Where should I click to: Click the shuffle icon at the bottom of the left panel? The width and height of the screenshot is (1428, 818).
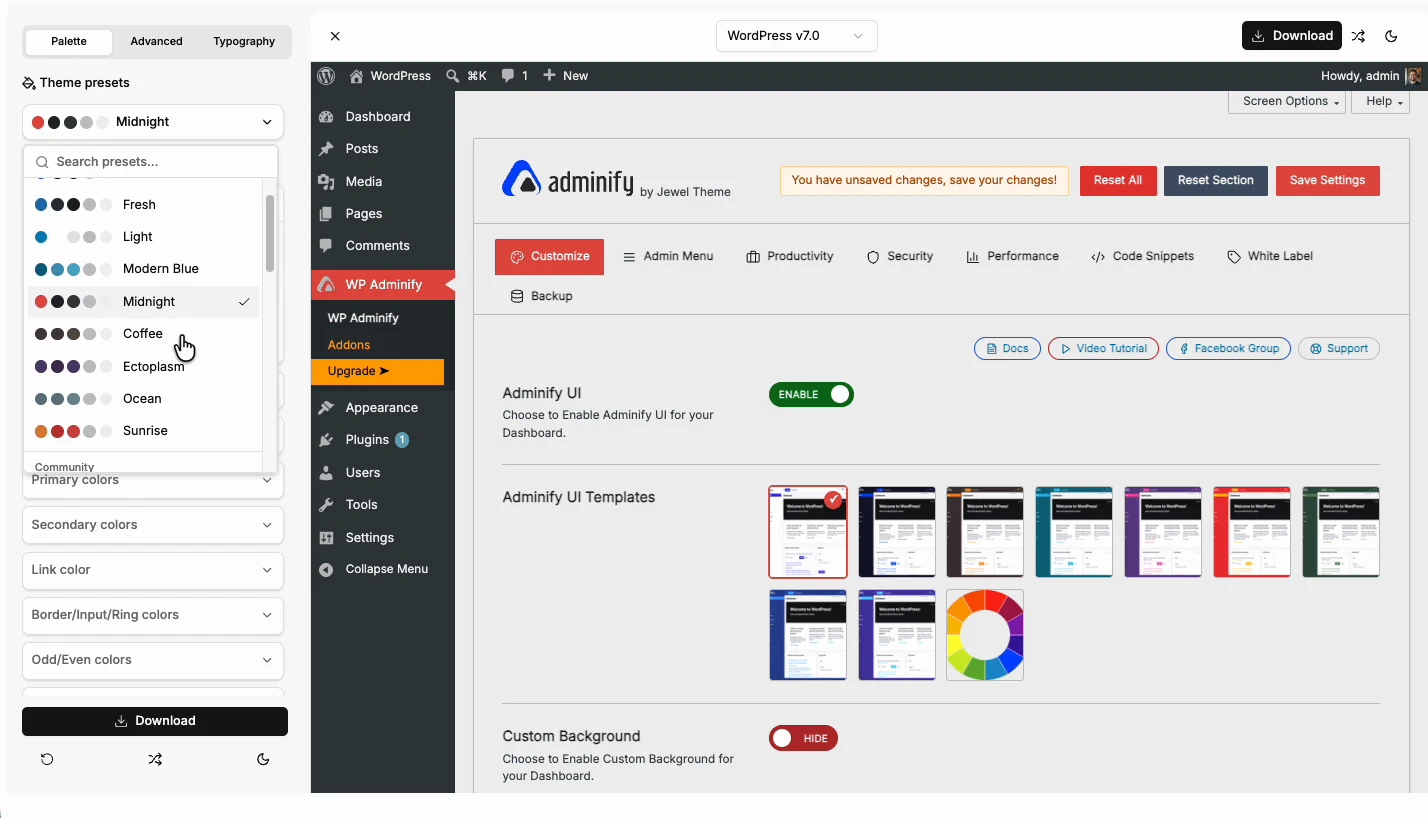[155, 759]
